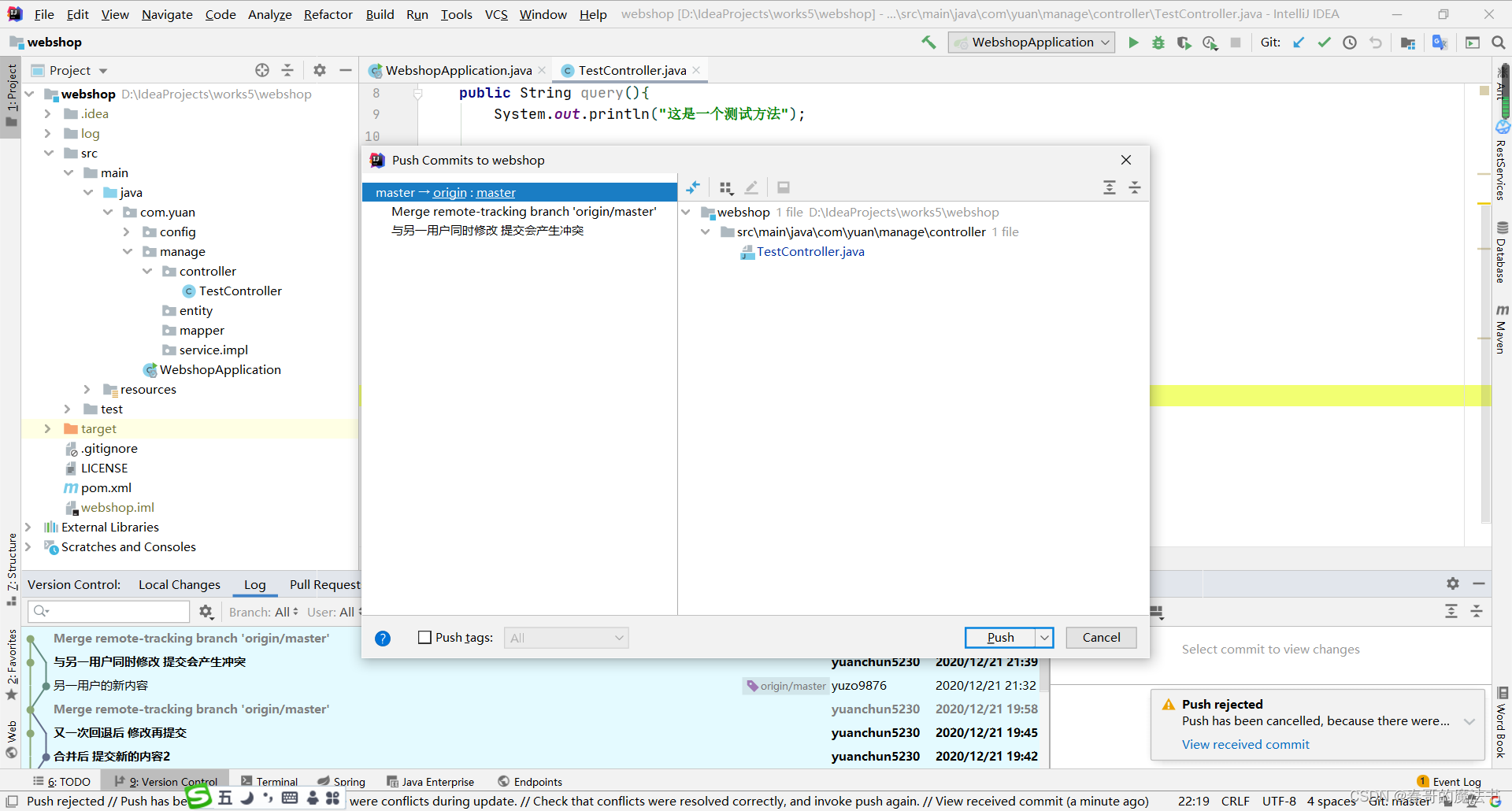Image resolution: width=1512 pixels, height=811 pixels.
Task: Open Git history clock icon
Action: coord(1350,43)
